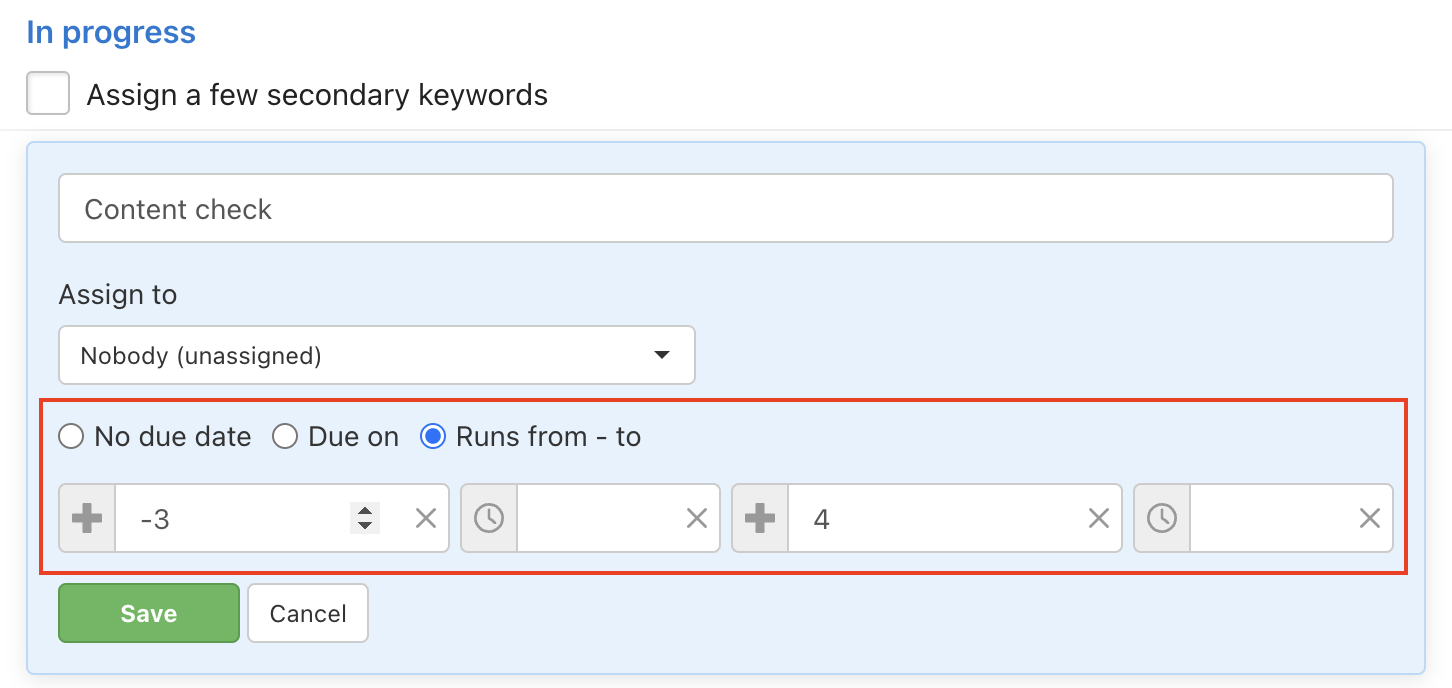Clear the end value 4
The height and width of the screenshot is (688, 1452).
point(1099,518)
